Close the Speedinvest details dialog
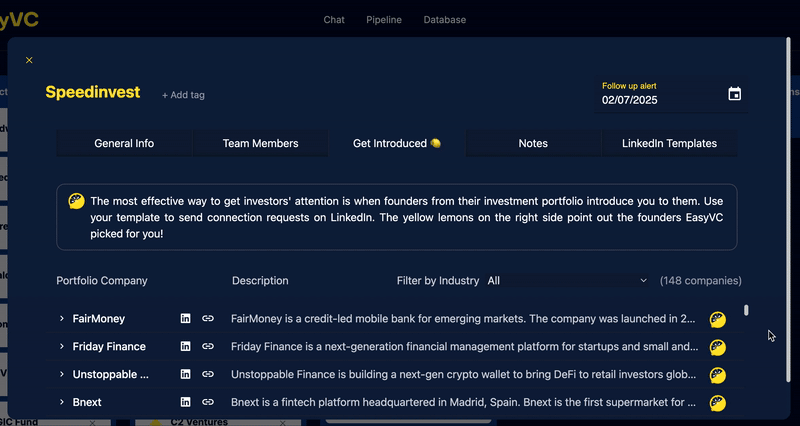Screen dimensions: 800x426 pyautogui.click(x=29, y=61)
